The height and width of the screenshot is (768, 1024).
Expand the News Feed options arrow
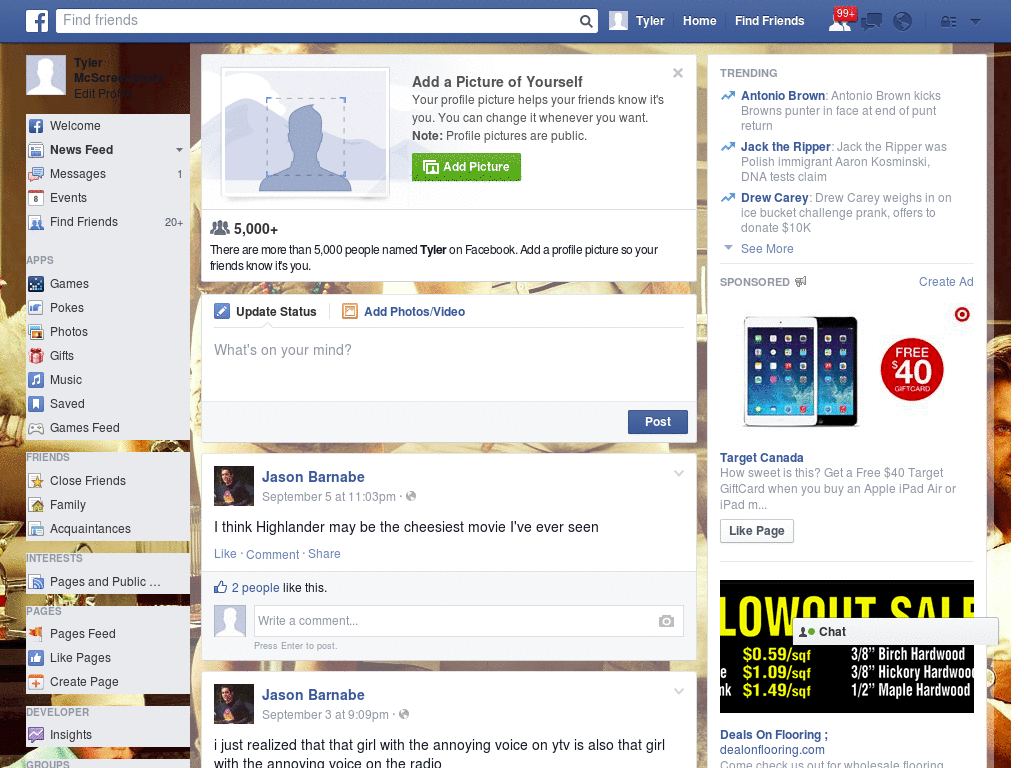(x=179, y=150)
